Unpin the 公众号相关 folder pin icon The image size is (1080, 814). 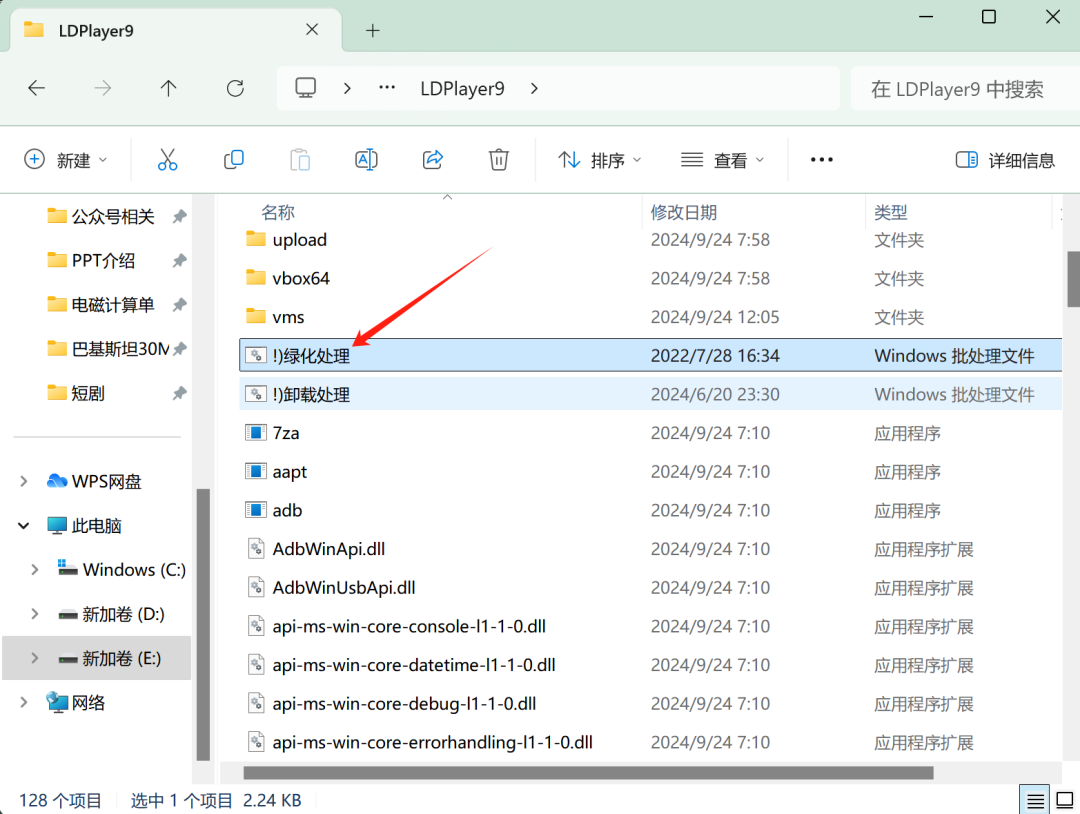179,216
